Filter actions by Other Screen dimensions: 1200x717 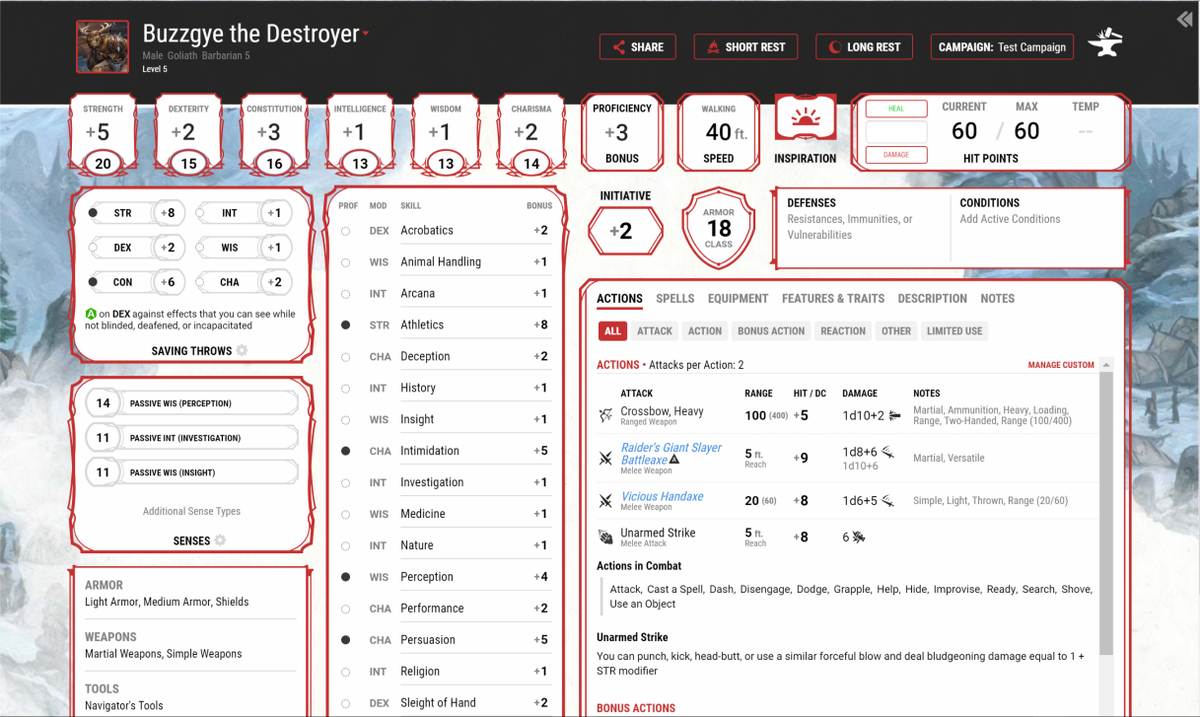pyautogui.click(x=896, y=331)
